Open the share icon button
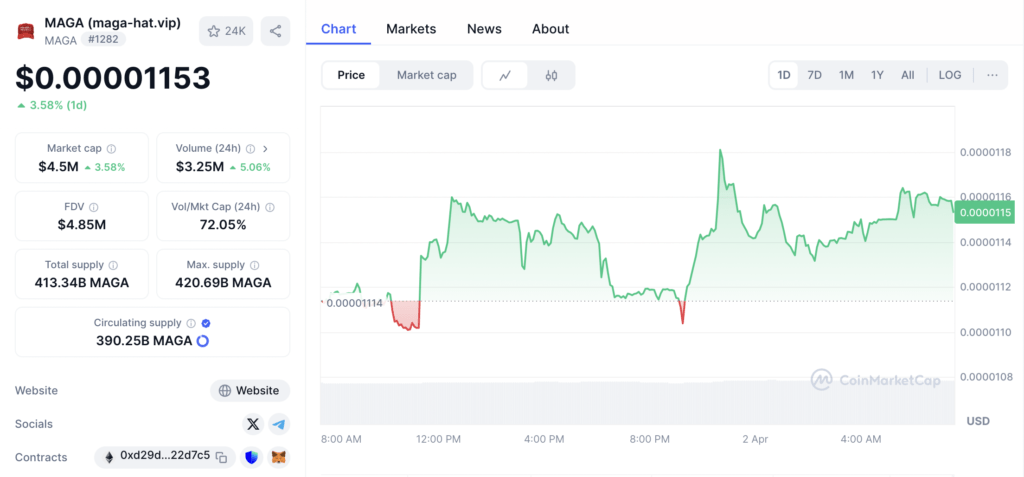 pos(275,31)
